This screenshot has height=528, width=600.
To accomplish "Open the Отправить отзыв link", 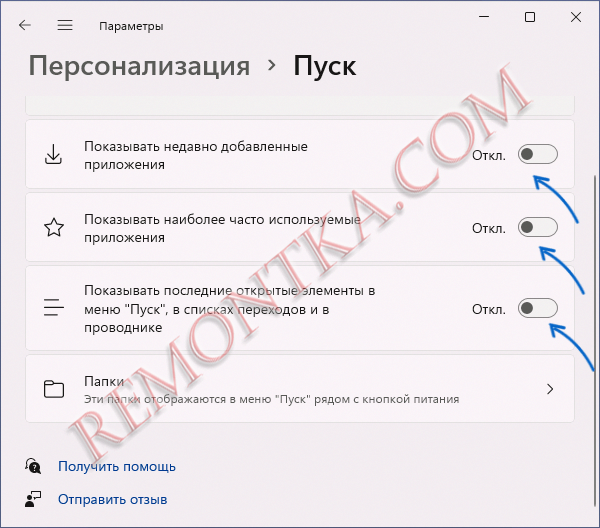I will (x=112, y=499).
